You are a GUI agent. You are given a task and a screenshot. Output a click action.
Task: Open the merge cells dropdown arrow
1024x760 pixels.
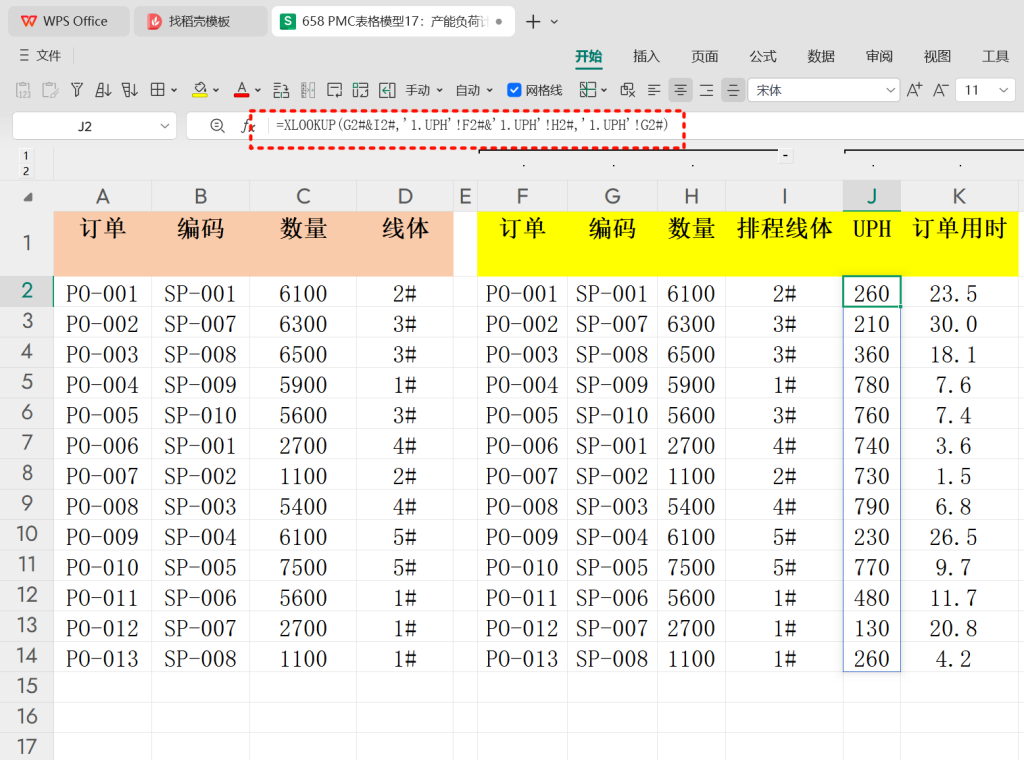coord(604,90)
